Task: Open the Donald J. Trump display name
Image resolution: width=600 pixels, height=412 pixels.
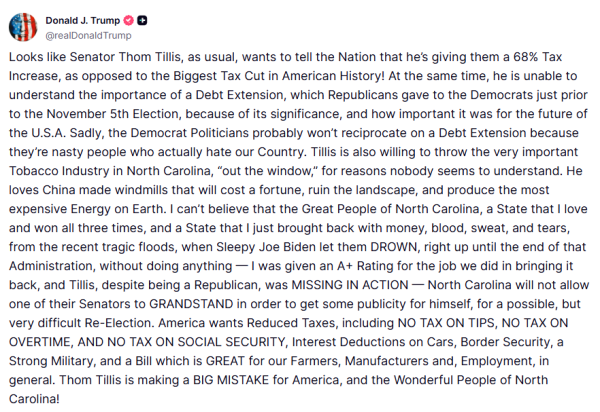Action: click(x=83, y=20)
